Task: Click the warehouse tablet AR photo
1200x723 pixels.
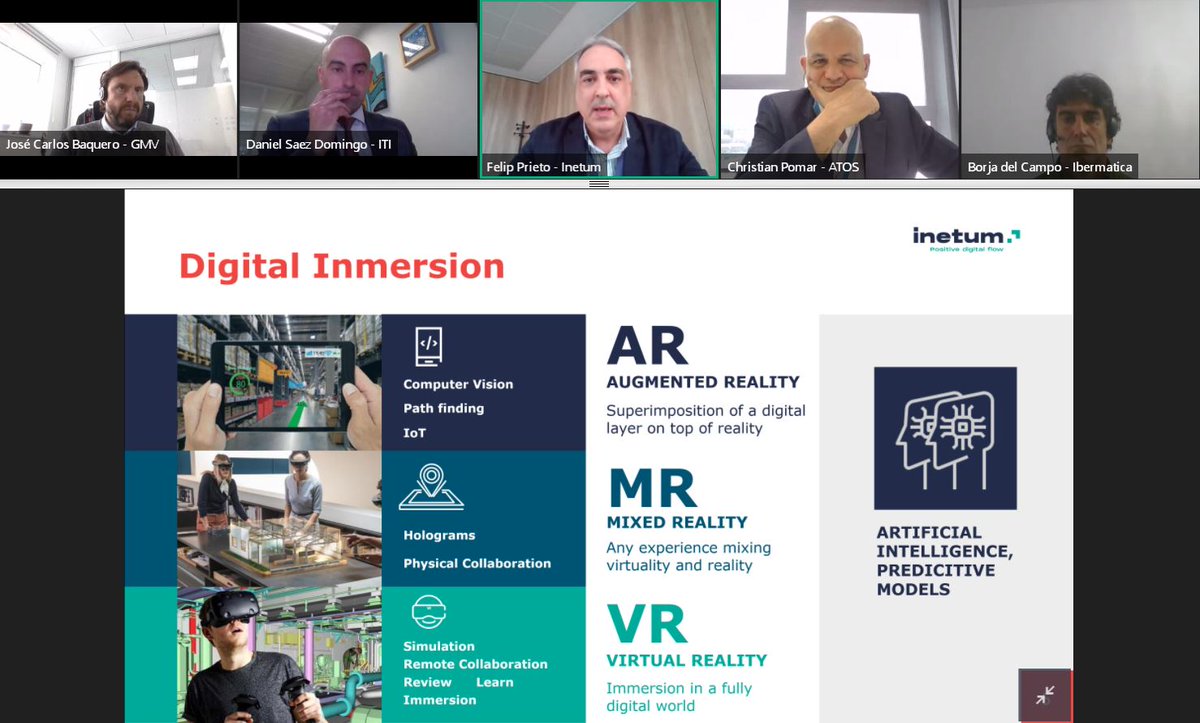Action: [279, 382]
